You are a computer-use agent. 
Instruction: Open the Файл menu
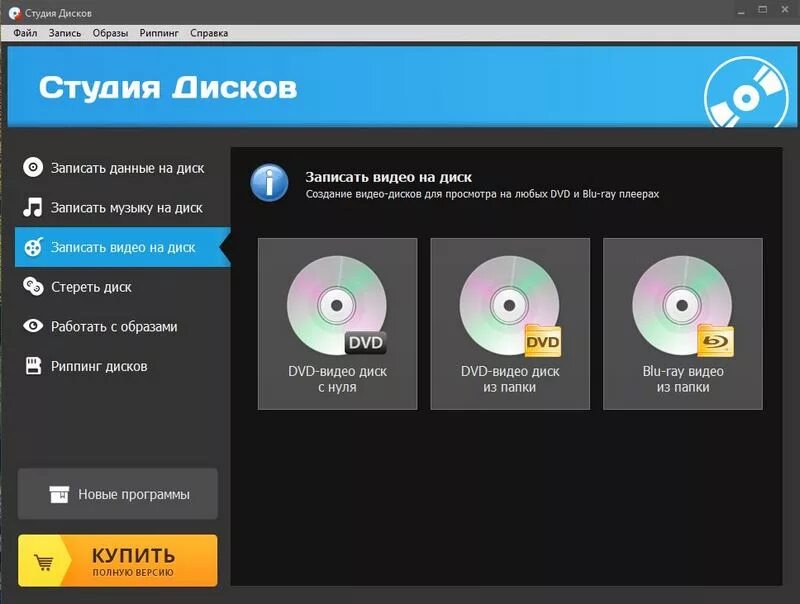[x=25, y=33]
